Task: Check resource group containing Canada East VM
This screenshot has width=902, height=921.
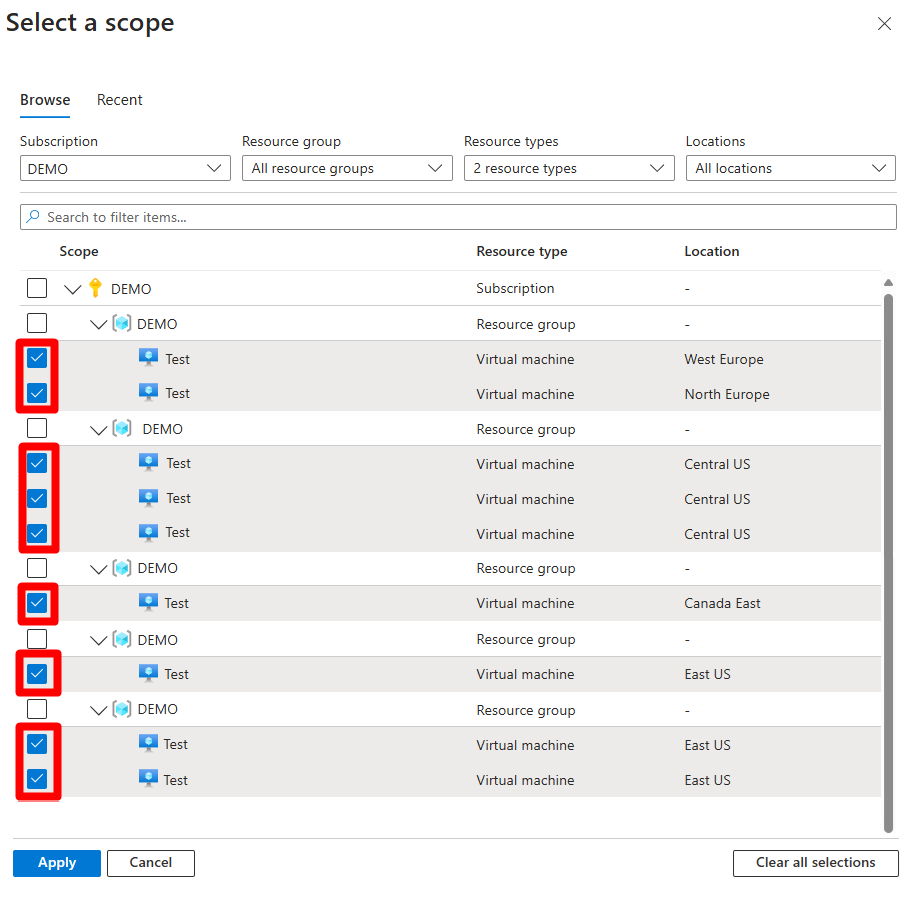Action: click(37, 567)
